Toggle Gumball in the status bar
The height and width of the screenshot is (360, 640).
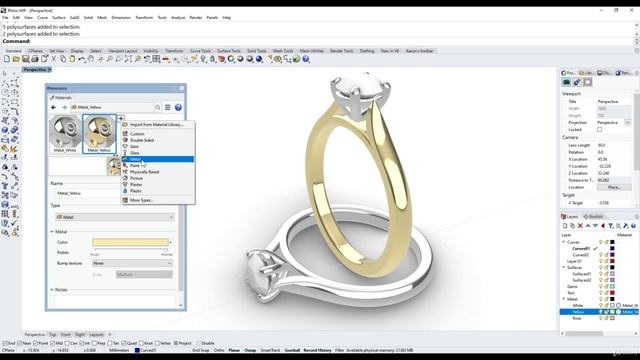pos(292,350)
